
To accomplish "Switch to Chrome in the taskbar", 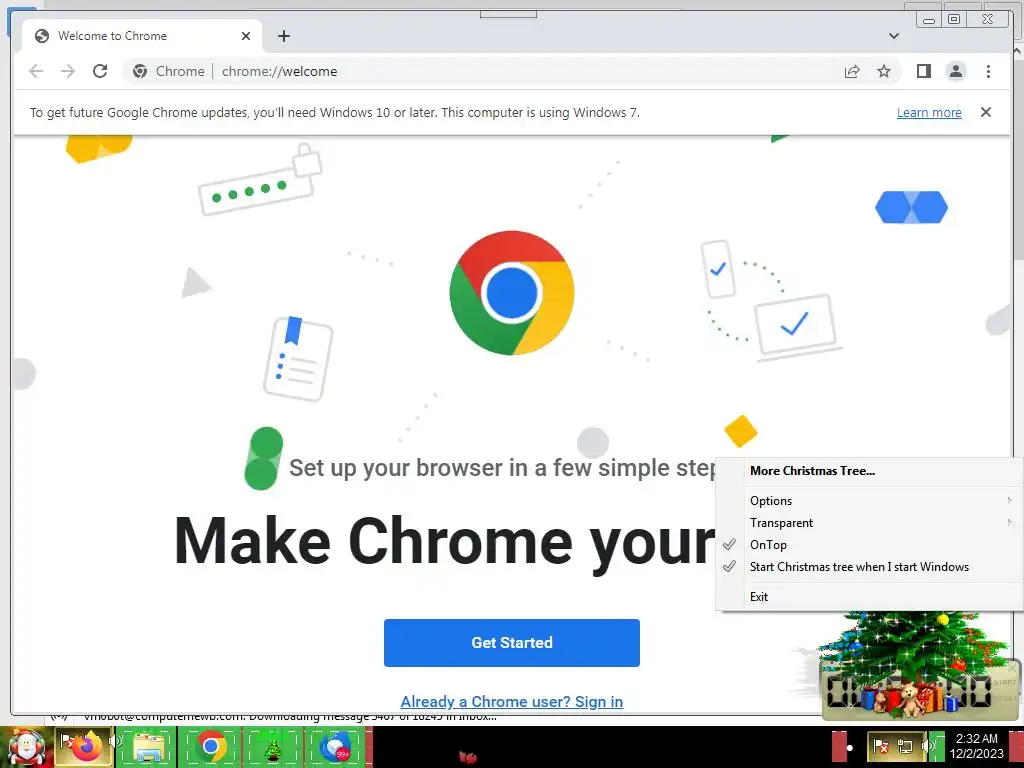I will [x=210, y=746].
